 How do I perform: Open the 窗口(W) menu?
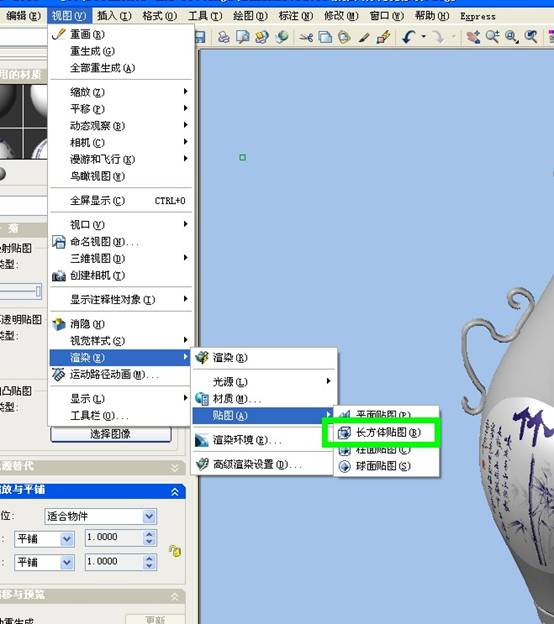[386, 16]
